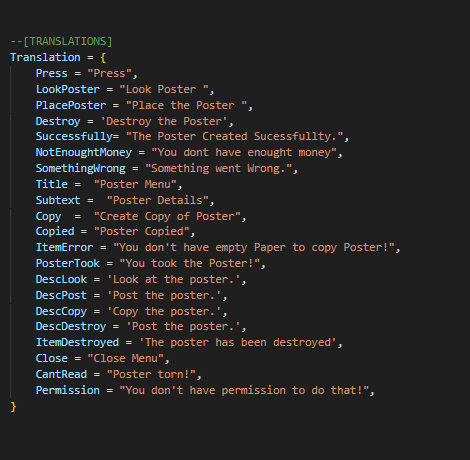Click the "Look Poster " string value
The width and height of the screenshot is (470, 460).
pyautogui.click(x=164, y=89)
